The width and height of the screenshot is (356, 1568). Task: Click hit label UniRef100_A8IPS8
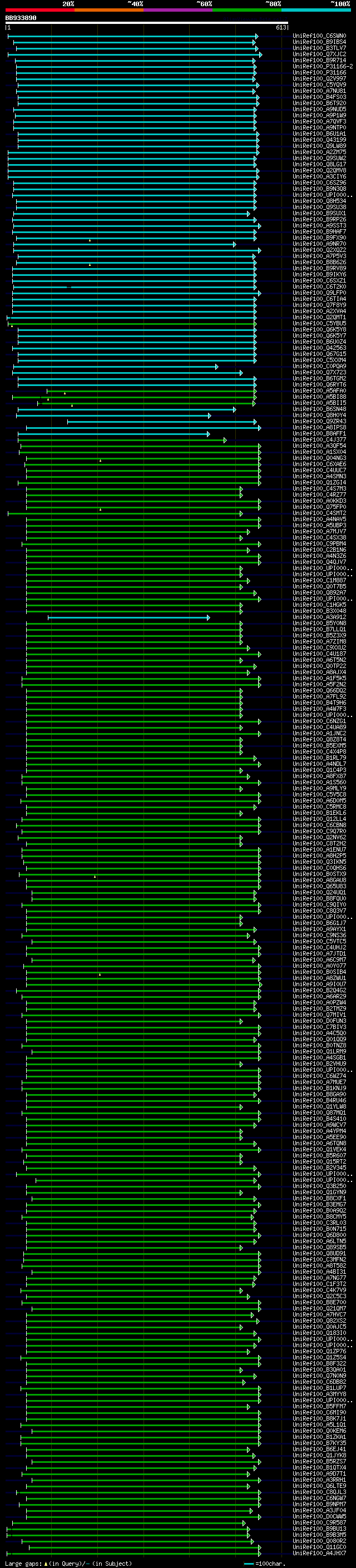coord(319,427)
